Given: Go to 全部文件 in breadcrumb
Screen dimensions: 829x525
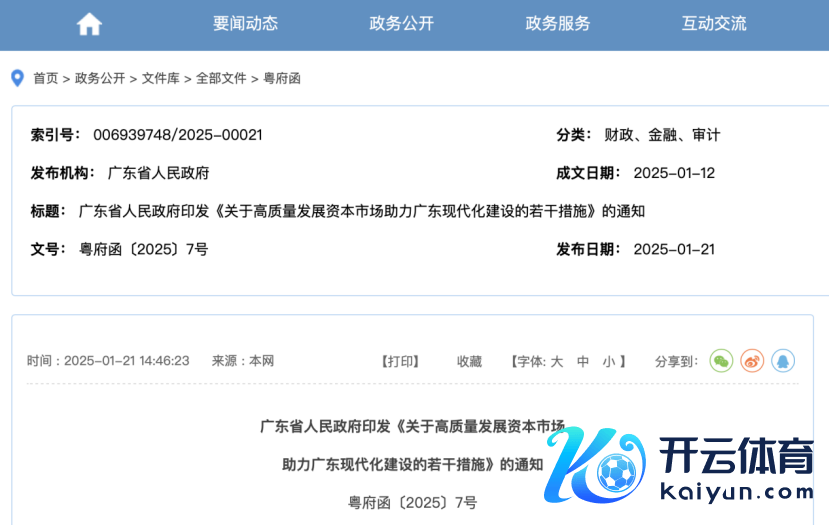Looking at the screenshot, I should (221, 78).
